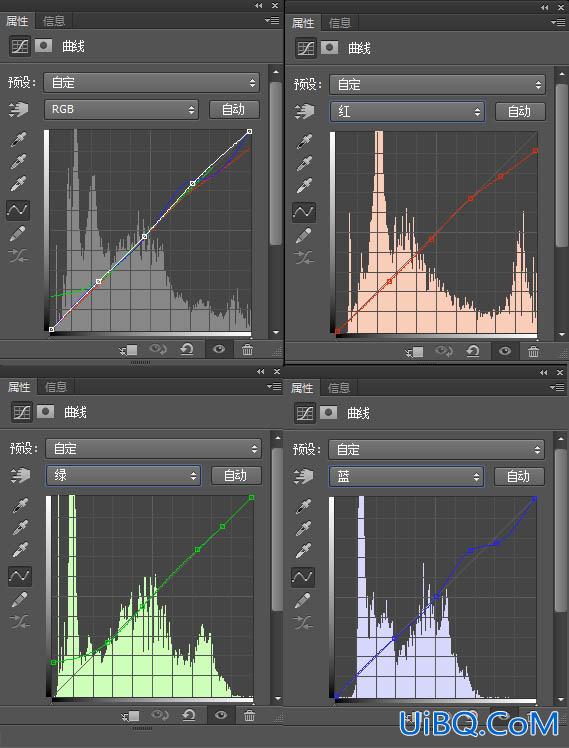This screenshot has width=569, height=748.
Task: Toggle layer visibility eye in Red curves panel
Action: [x=505, y=352]
